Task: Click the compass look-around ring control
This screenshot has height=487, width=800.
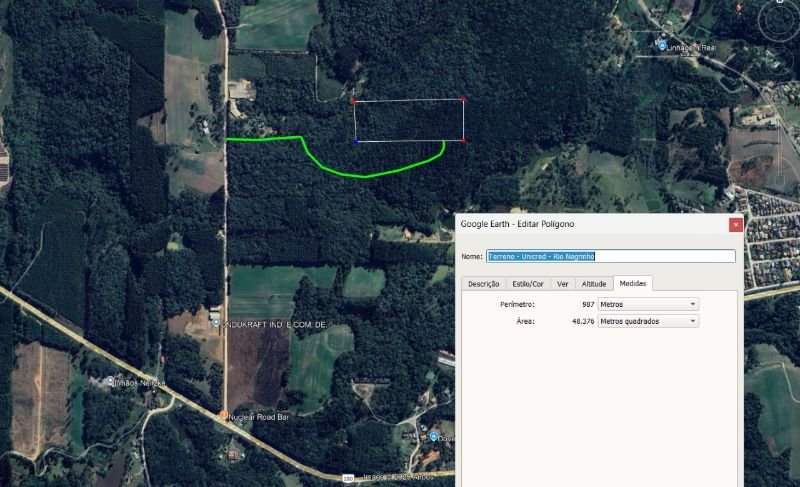Action: tap(777, 20)
